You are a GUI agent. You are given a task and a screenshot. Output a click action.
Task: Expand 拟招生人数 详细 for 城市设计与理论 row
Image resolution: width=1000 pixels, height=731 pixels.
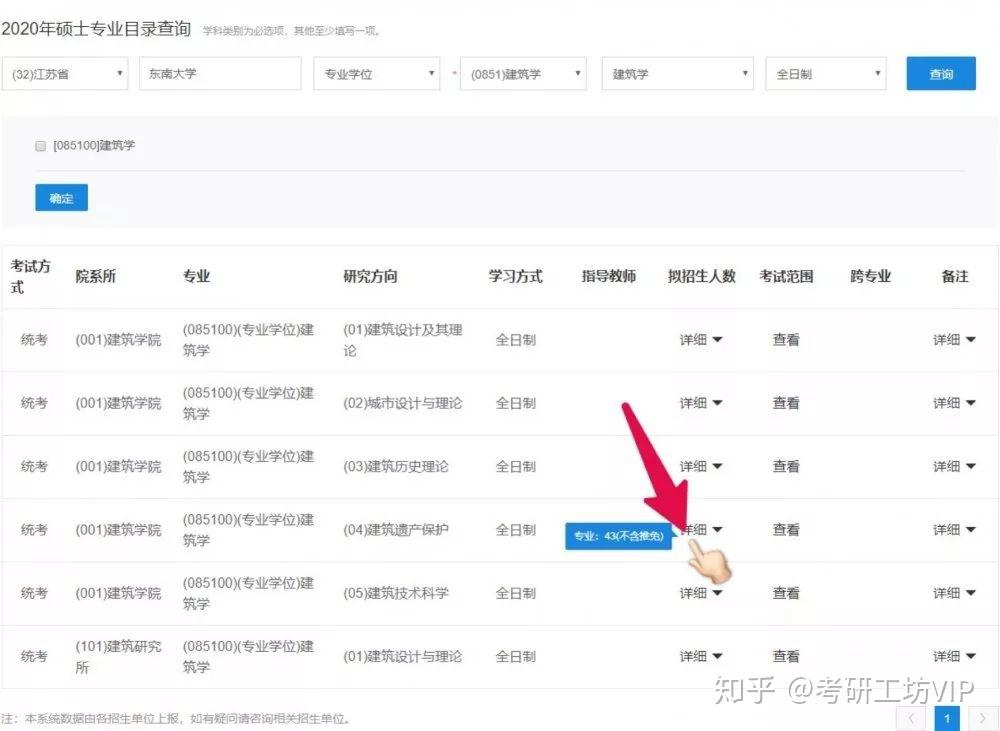click(700, 403)
